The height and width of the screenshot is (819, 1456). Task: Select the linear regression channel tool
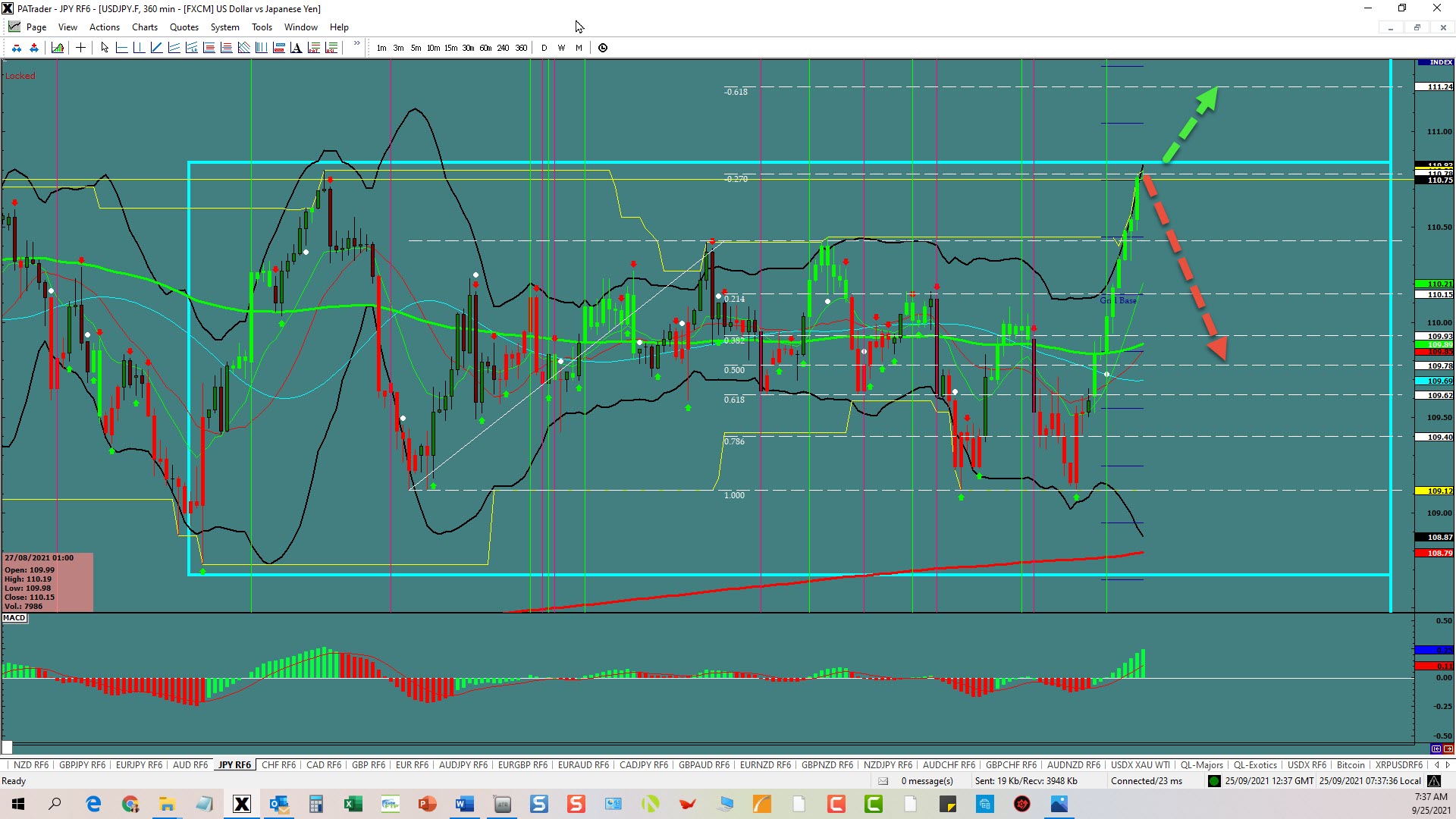[x=191, y=48]
